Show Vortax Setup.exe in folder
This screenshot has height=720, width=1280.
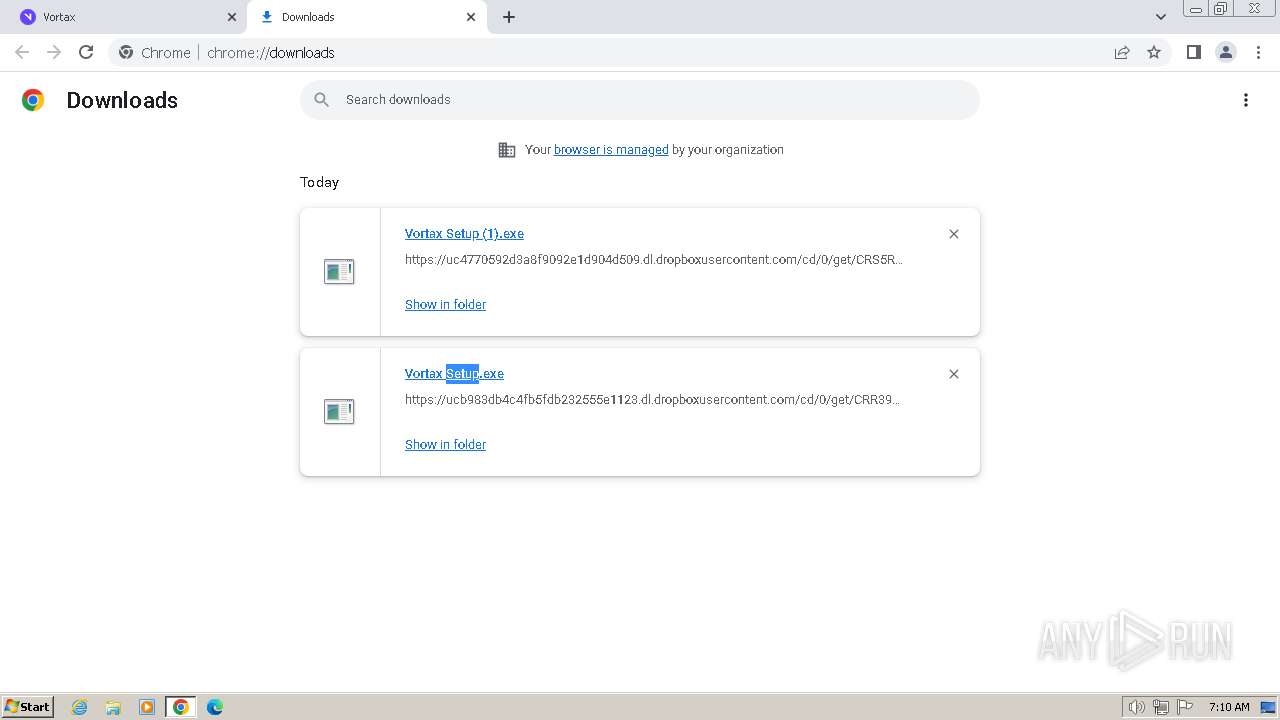click(x=445, y=445)
